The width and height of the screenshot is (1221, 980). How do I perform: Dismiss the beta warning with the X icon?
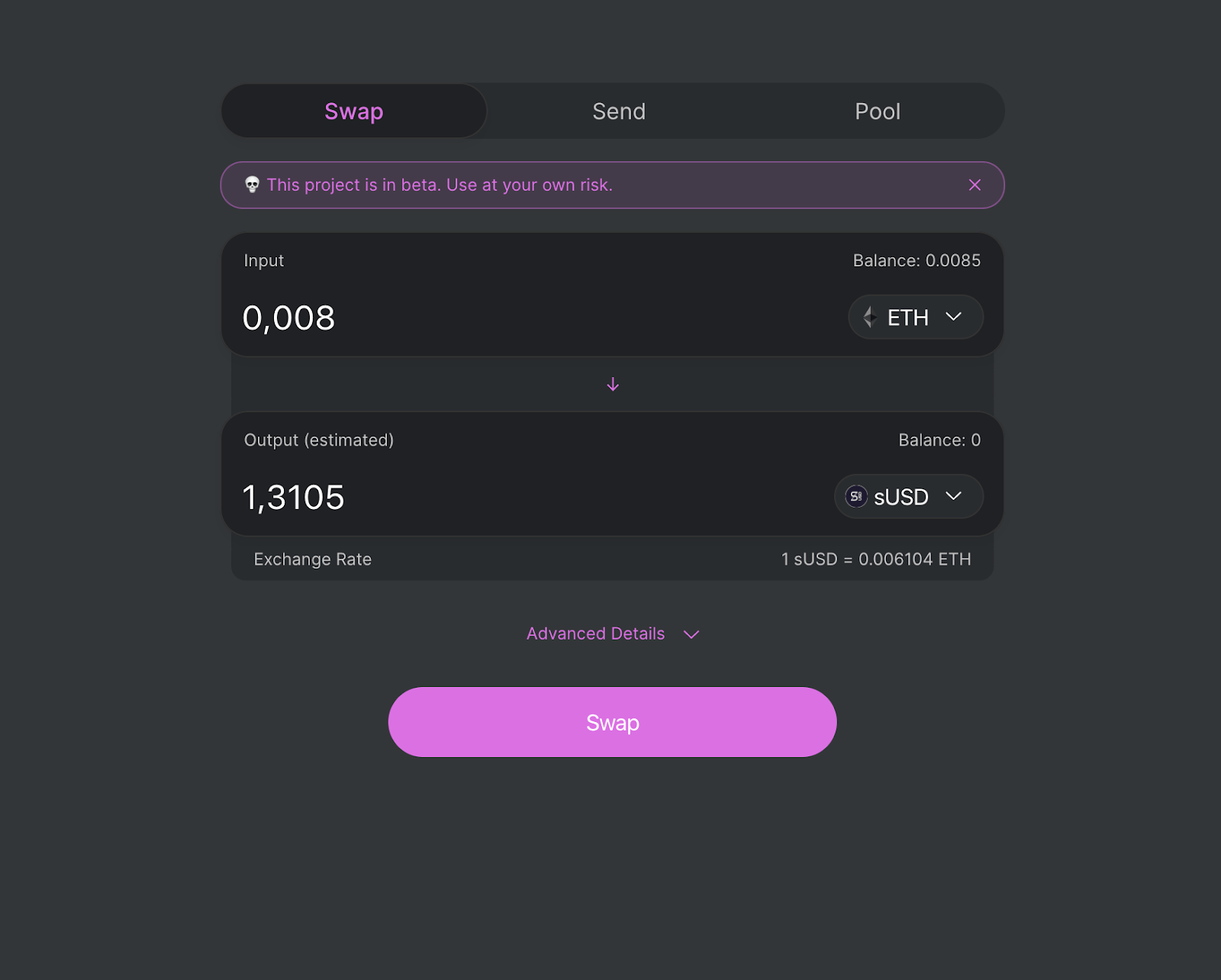975,185
